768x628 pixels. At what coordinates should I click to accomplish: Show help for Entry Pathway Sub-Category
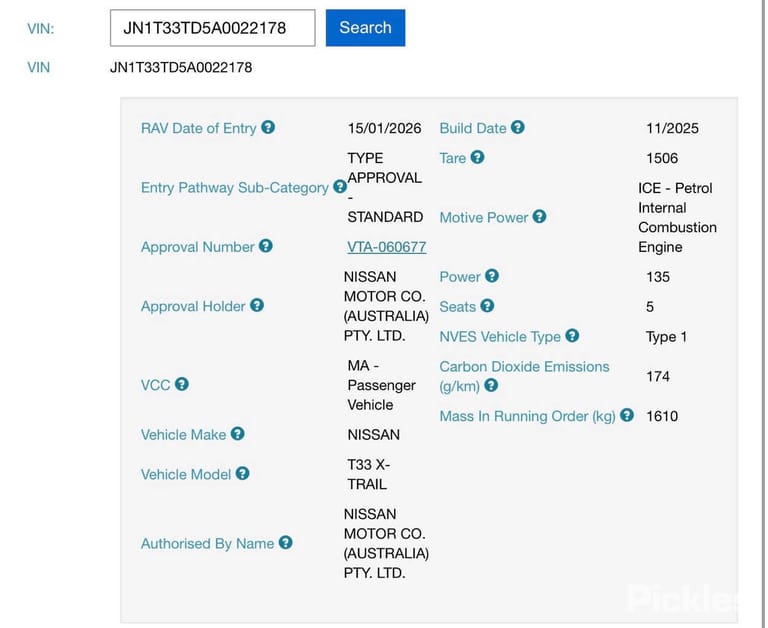click(340, 187)
